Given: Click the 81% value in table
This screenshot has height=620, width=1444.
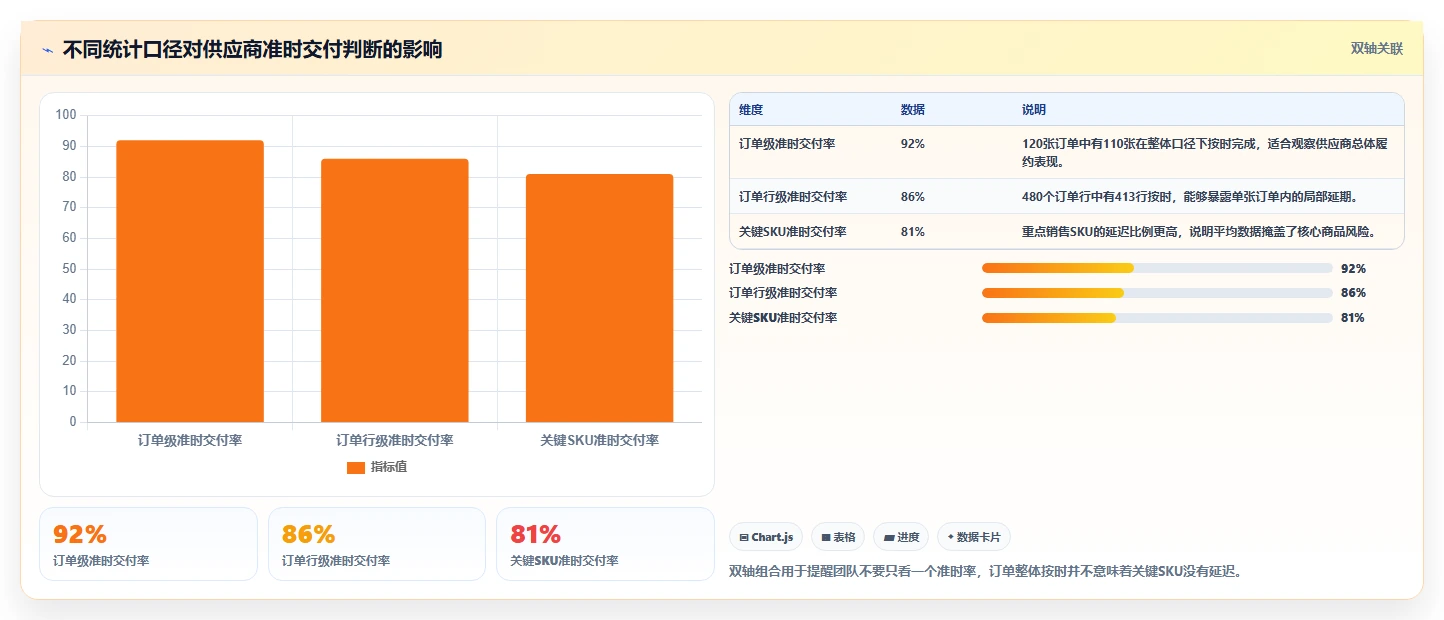Looking at the screenshot, I should [913, 232].
